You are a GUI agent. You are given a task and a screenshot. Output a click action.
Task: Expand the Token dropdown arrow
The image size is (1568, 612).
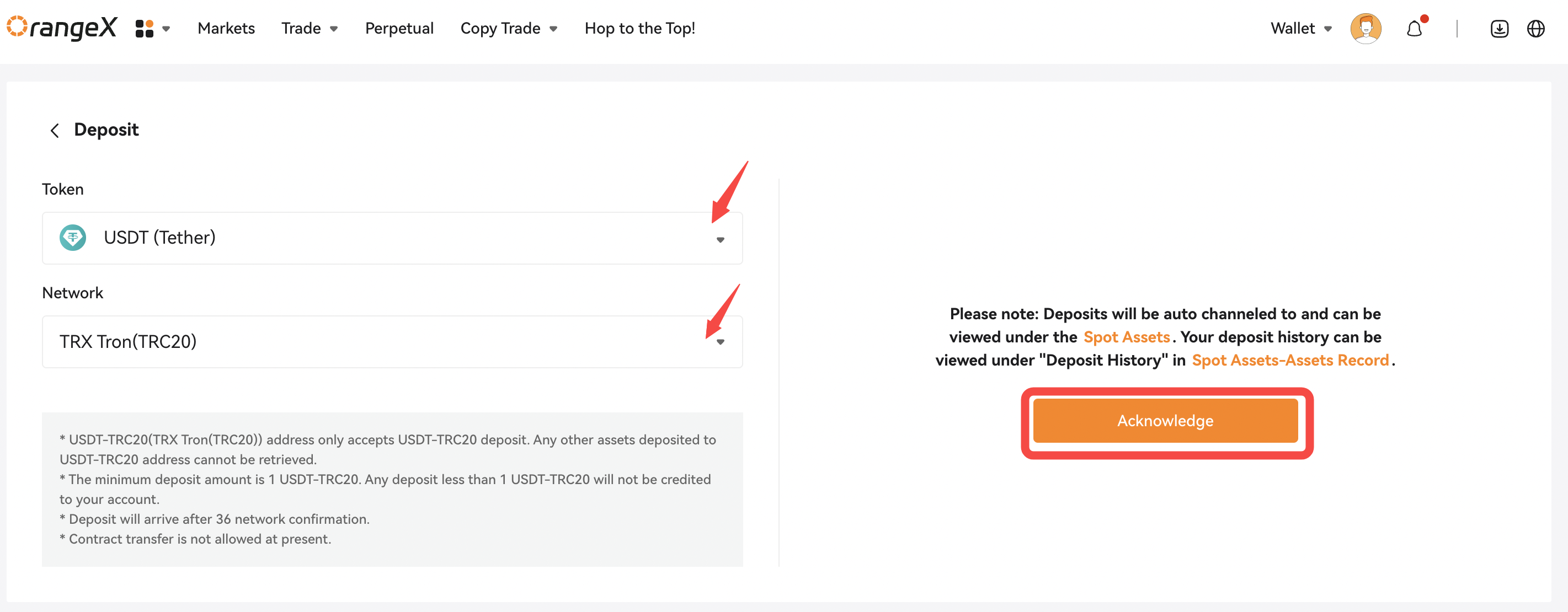(720, 239)
